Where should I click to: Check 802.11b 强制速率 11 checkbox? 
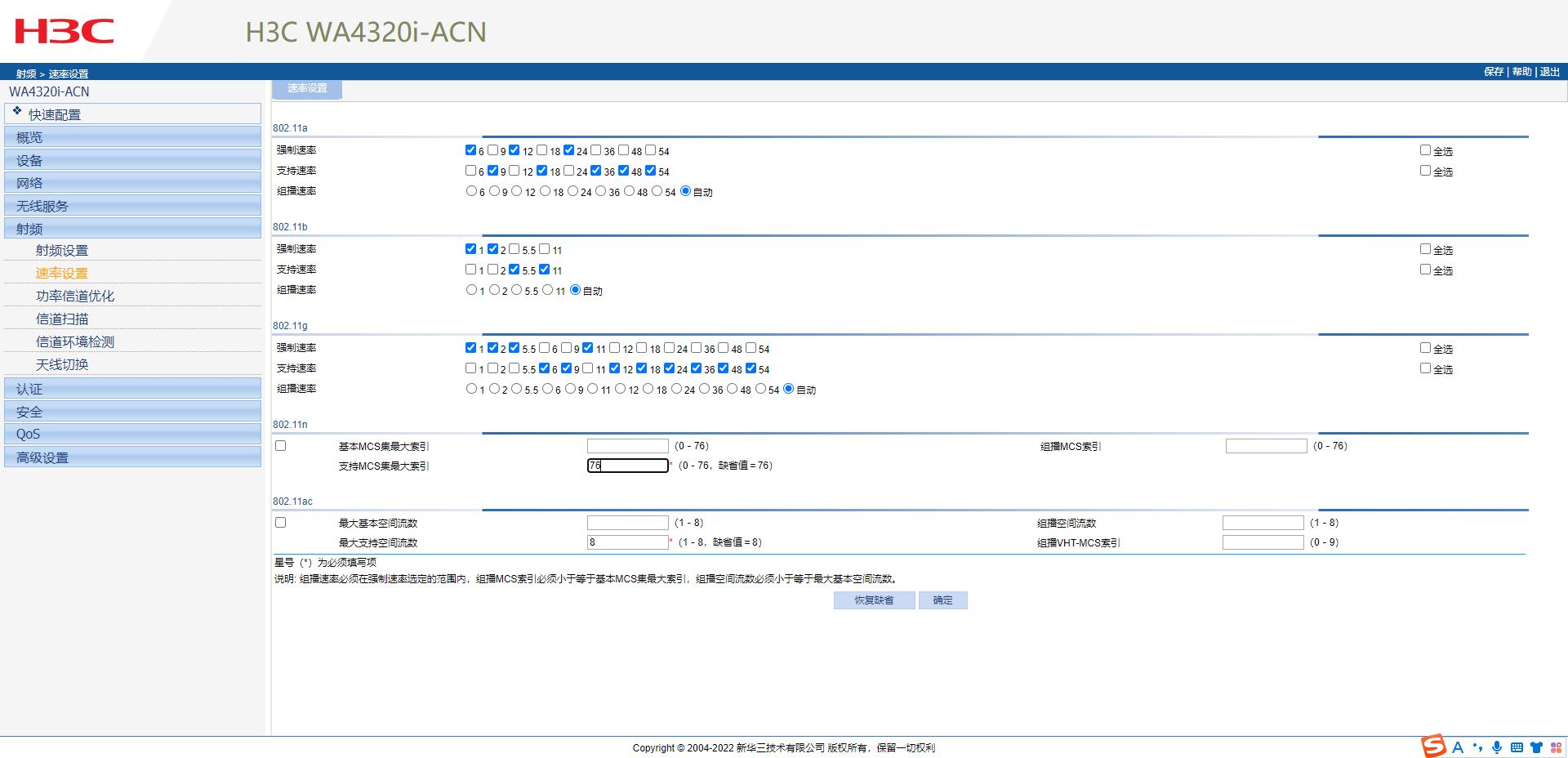tap(545, 249)
